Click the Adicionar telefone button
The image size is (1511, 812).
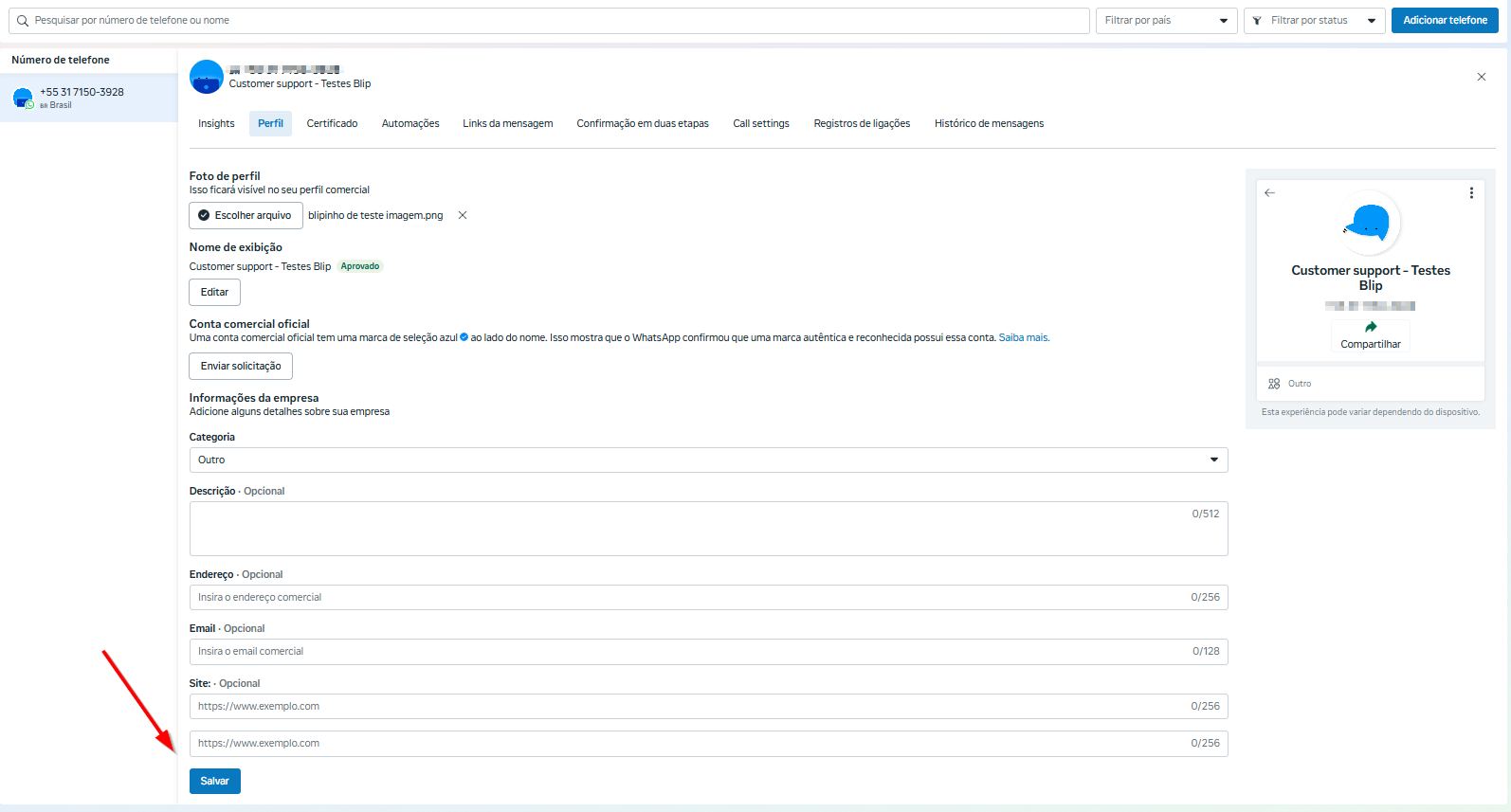(x=1444, y=21)
